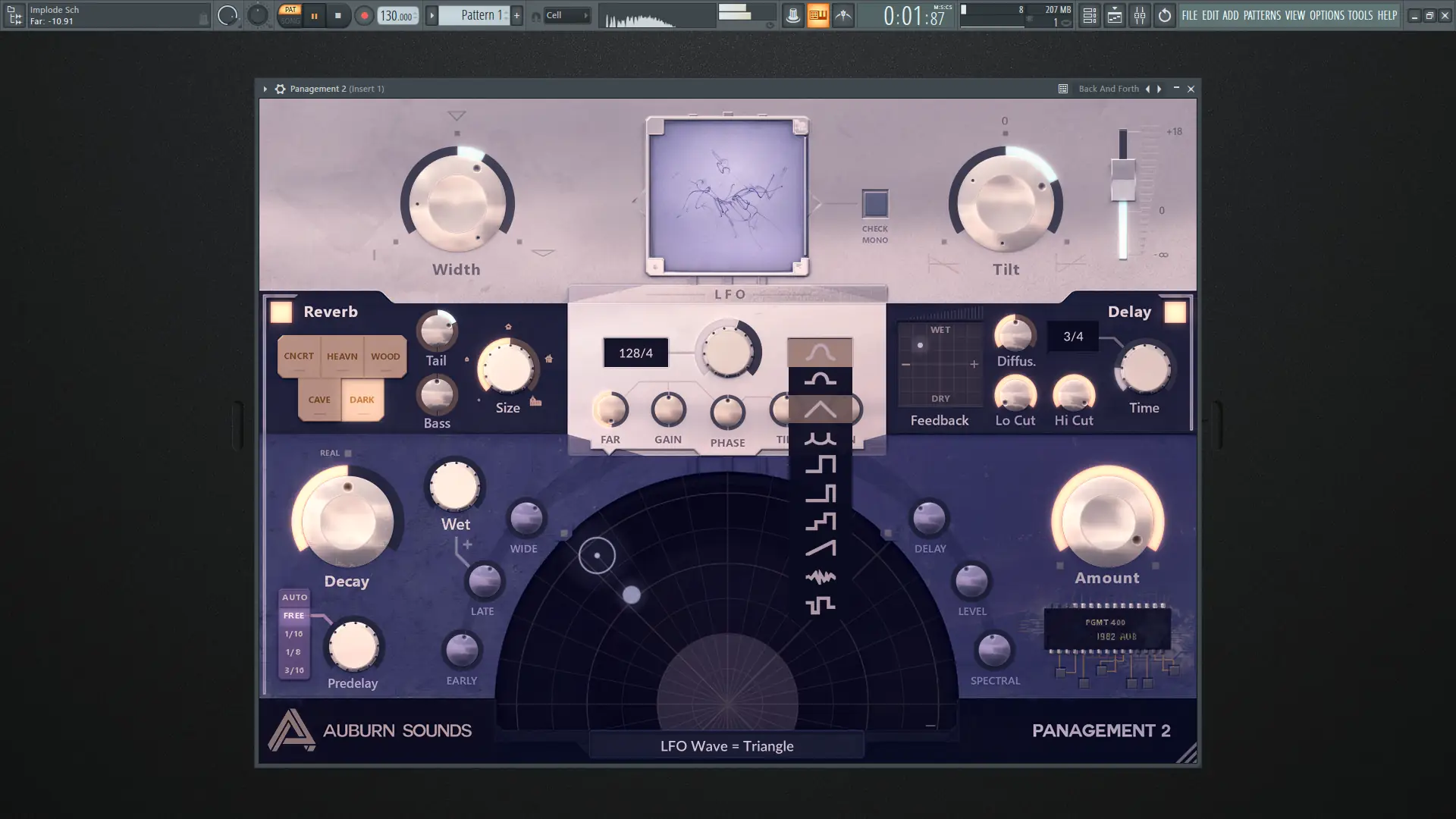Screen dimensions: 1456x819
Task: Set predelay mode to 1/8
Action: click(x=293, y=652)
